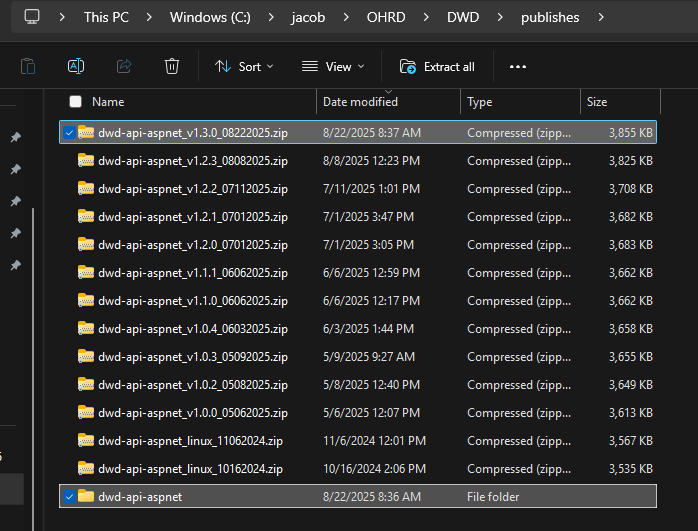The width and height of the screenshot is (698, 531).
Task: Click the navigation pane vertical scrollbar
Action: (x=32, y=369)
